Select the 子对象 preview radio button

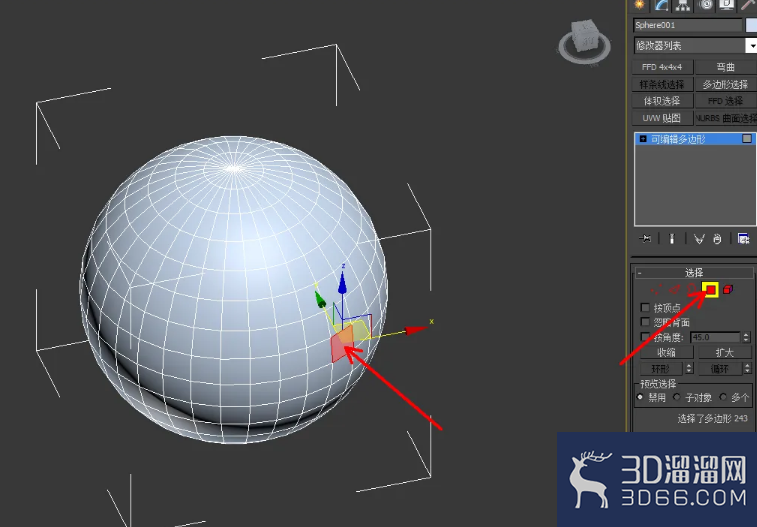pos(676,397)
